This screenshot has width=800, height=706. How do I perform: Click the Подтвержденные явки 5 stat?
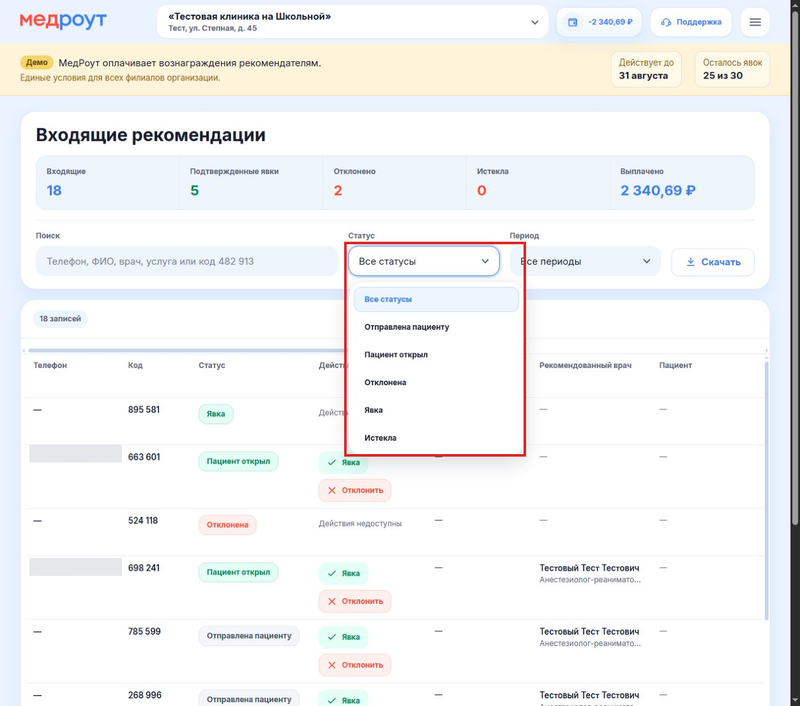(251, 182)
